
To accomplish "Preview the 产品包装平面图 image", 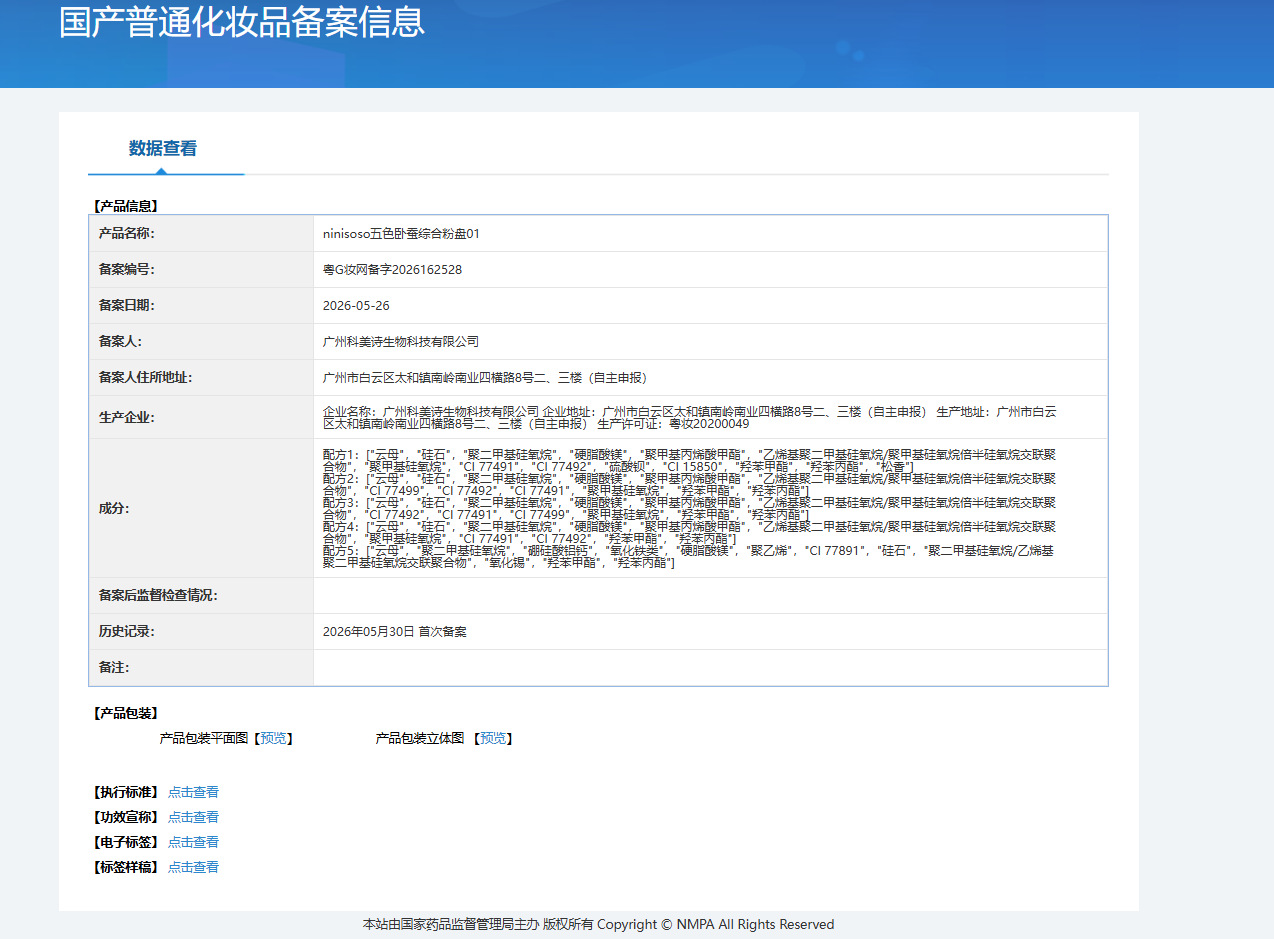I will 273,738.
